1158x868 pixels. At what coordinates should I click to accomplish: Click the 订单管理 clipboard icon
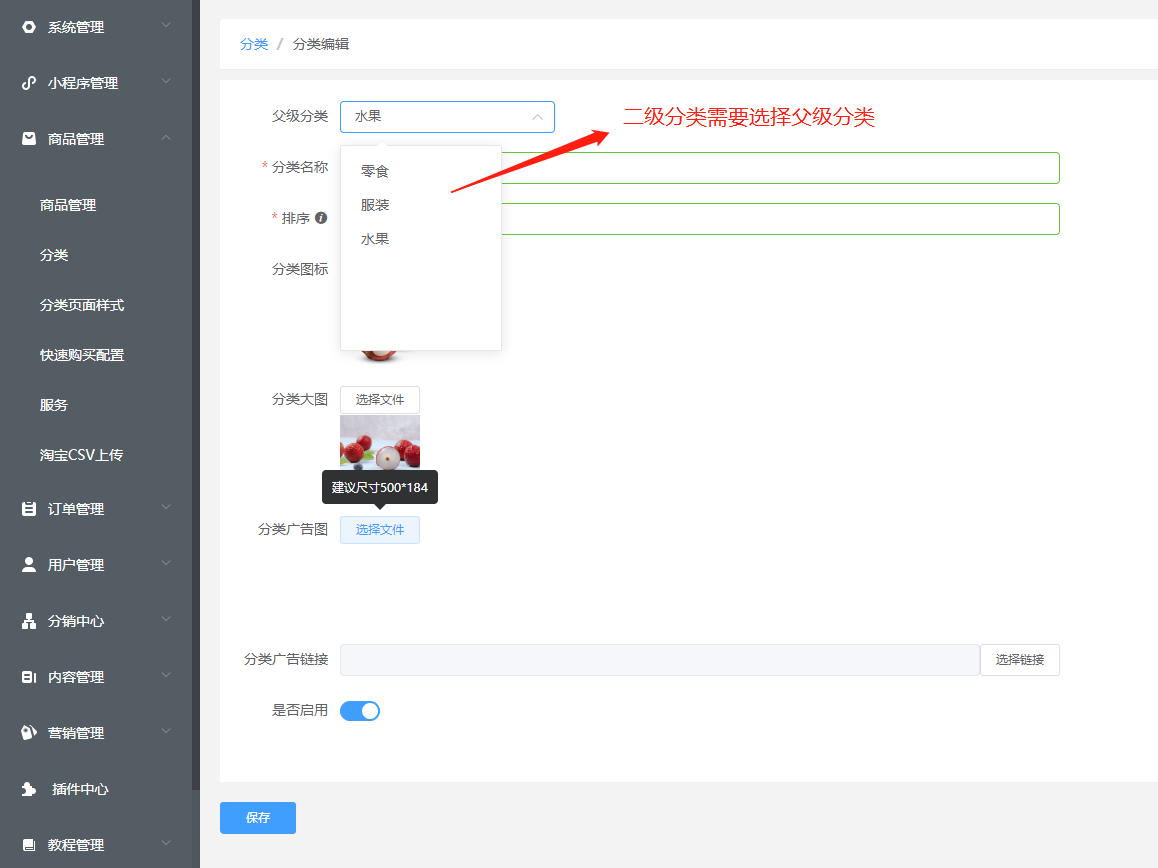pos(29,509)
